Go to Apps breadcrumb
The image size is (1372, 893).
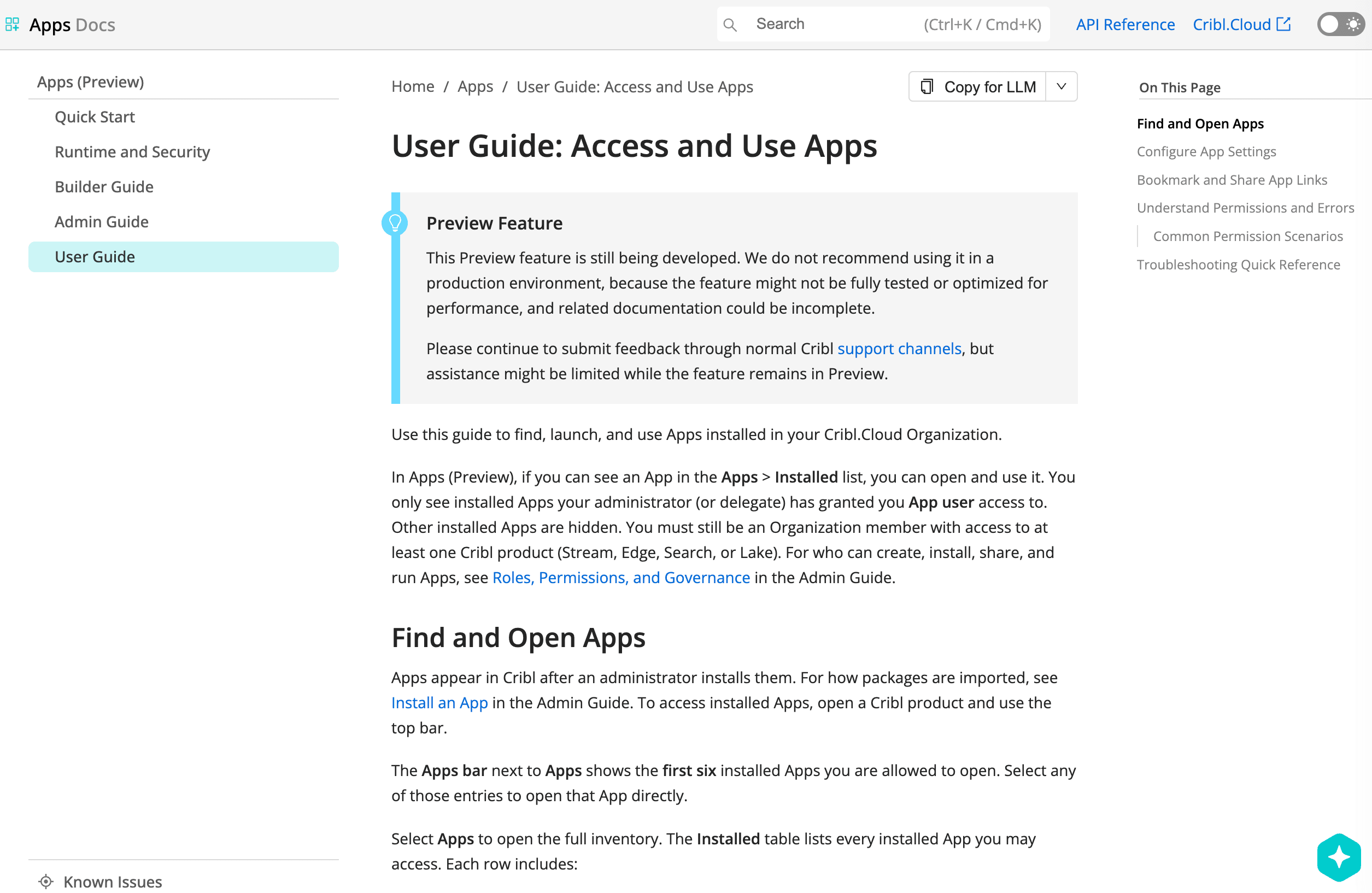(x=475, y=86)
